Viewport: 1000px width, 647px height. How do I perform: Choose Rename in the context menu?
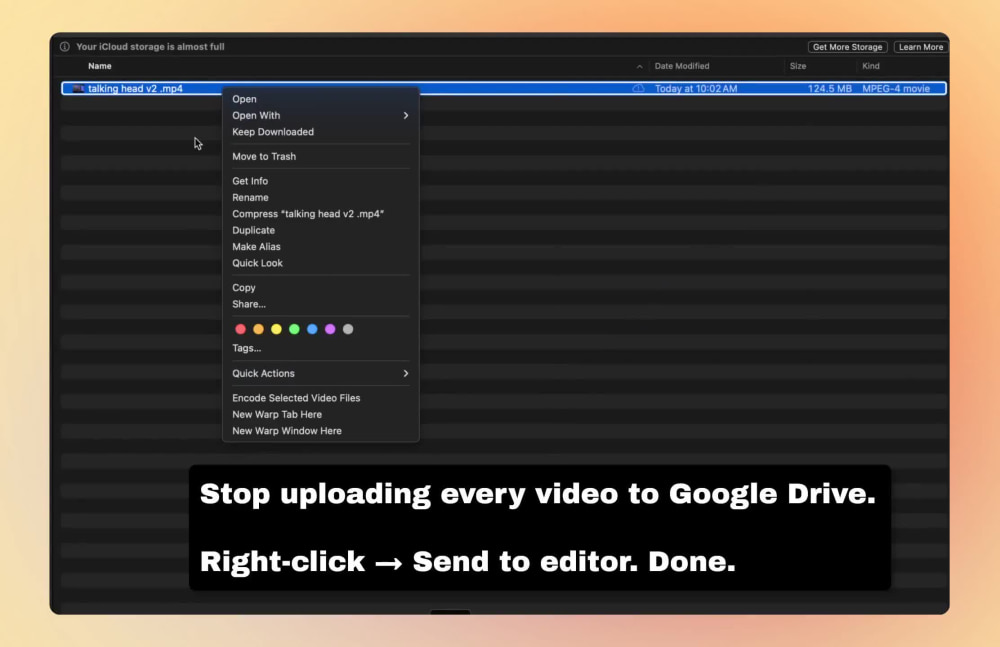coord(320,198)
